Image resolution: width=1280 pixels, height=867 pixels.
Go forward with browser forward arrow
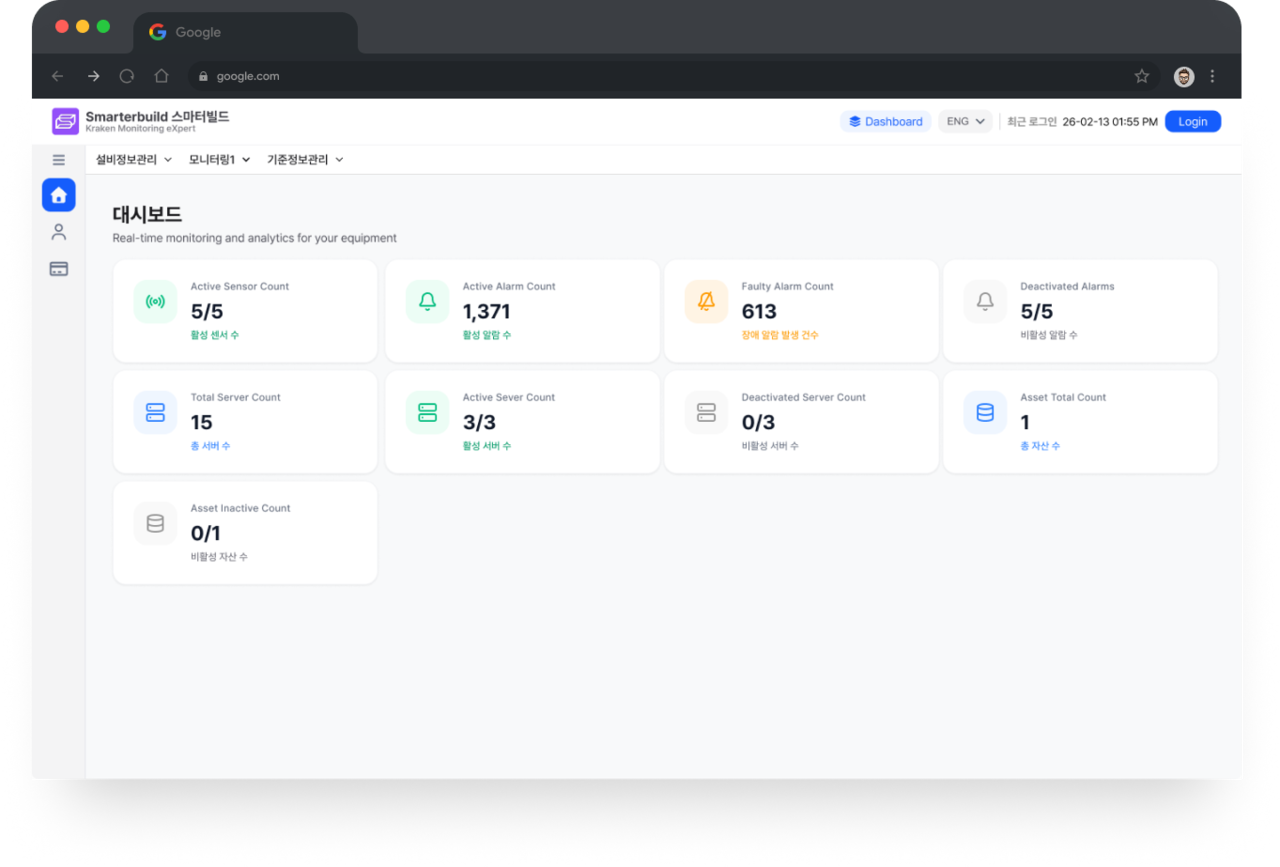tap(93, 76)
